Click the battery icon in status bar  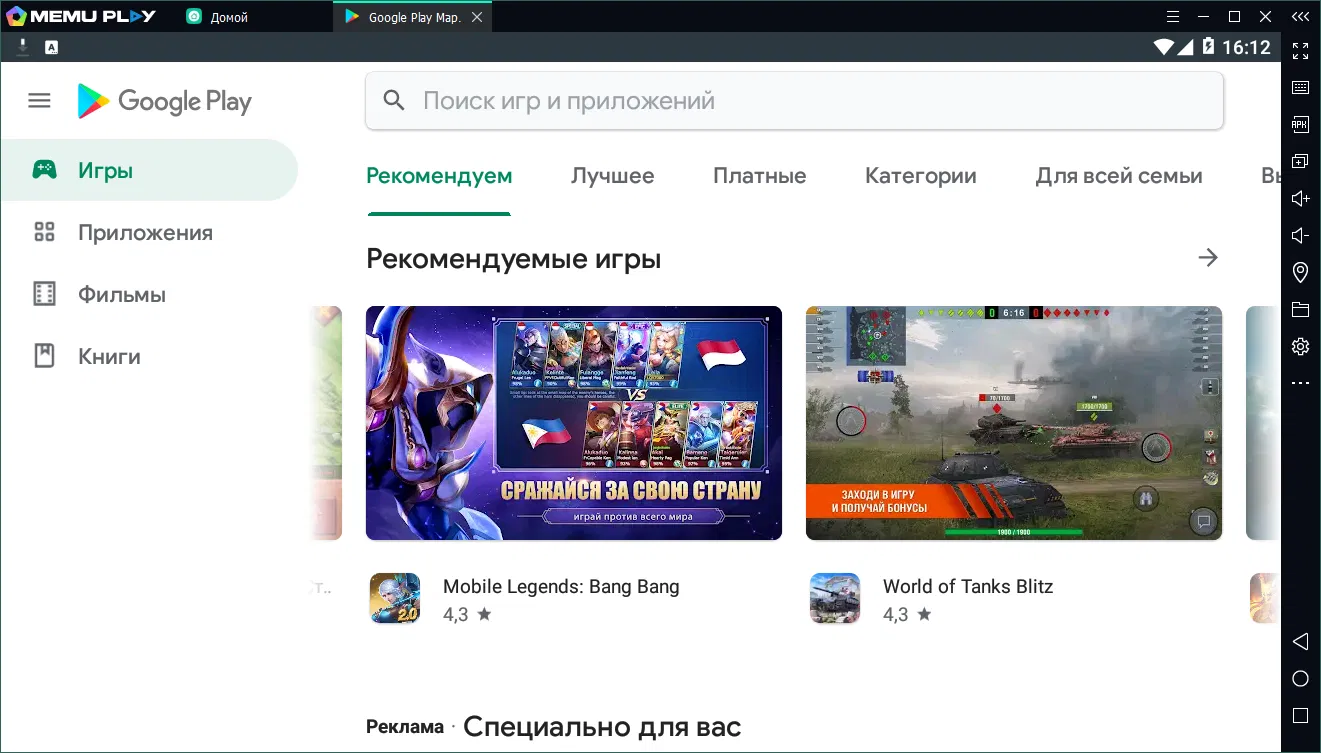click(1208, 47)
